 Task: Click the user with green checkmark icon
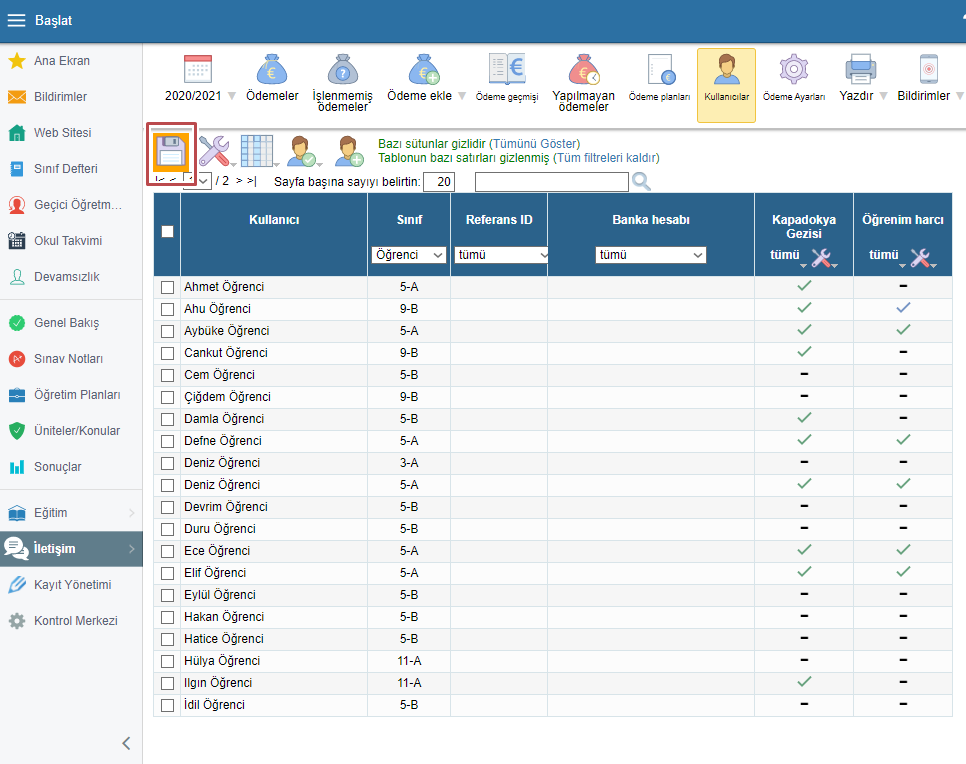(x=302, y=151)
